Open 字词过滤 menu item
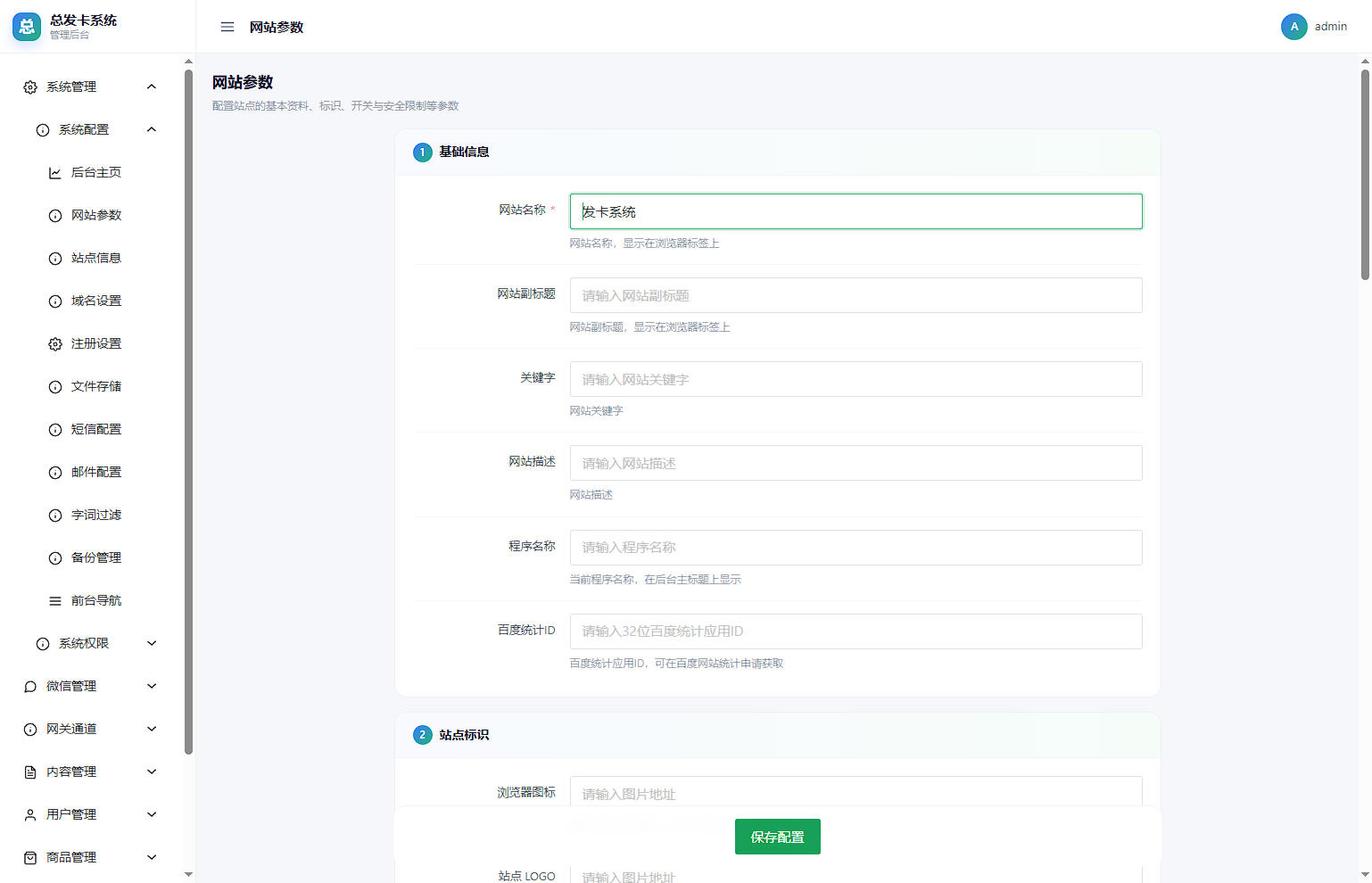 point(96,515)
